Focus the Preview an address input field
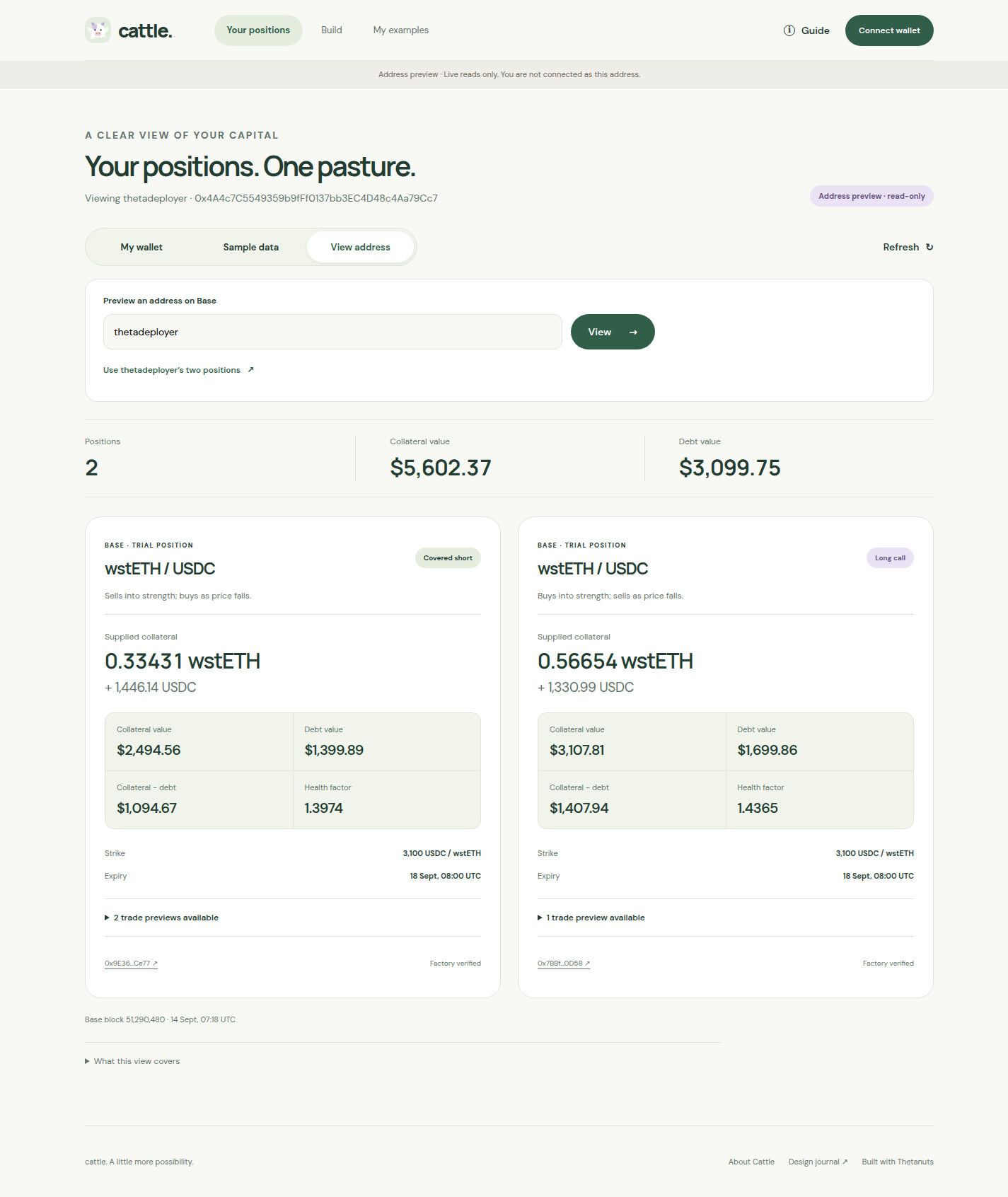Image resolution: width=1008 pixels, height=1197 pixels. (x=332, y=332)
